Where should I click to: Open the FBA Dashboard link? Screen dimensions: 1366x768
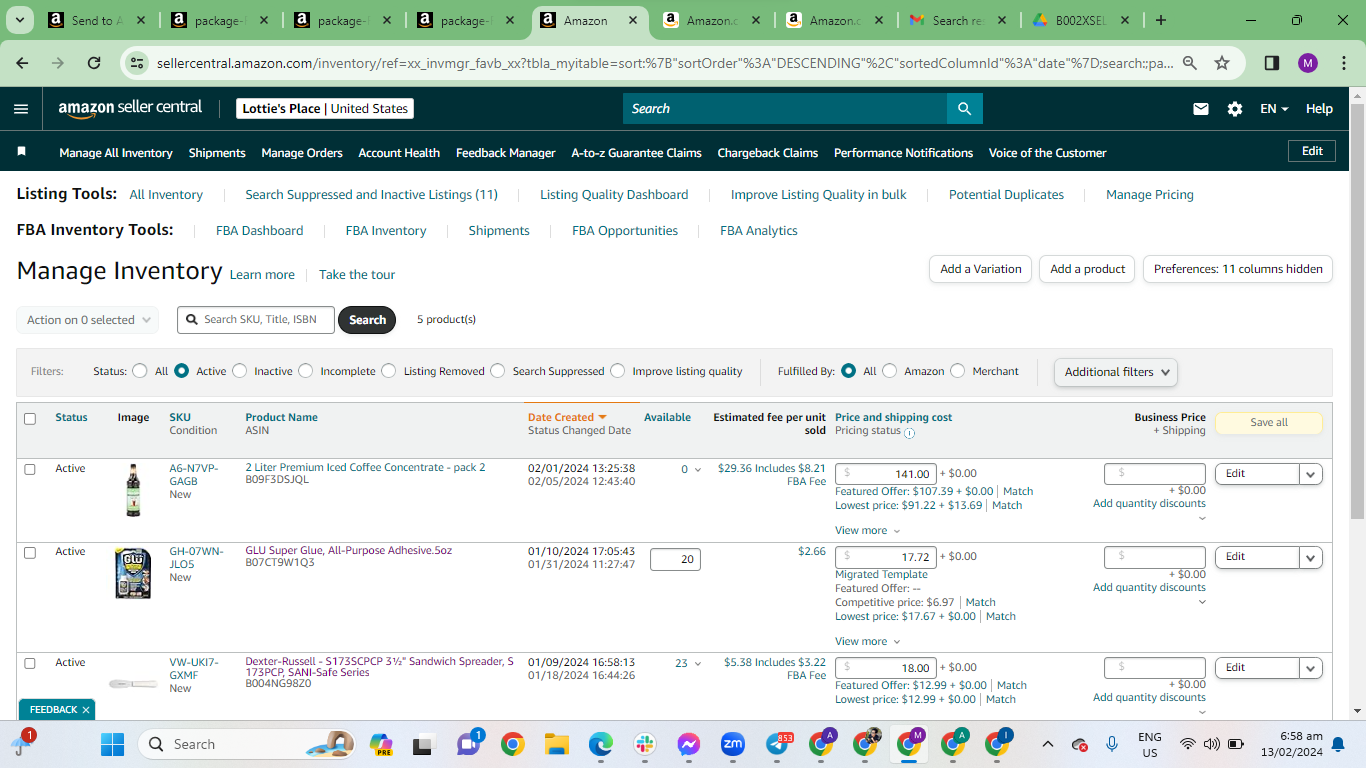tap(259, 230)
